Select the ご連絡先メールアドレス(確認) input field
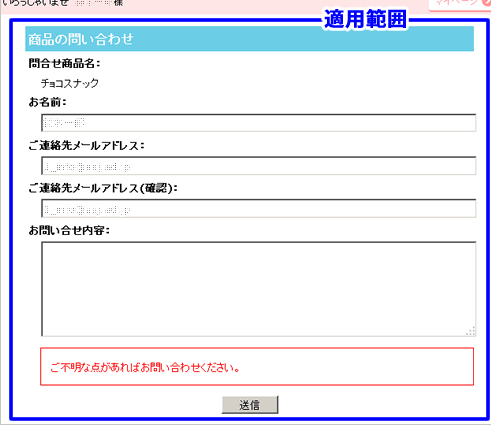This screenshot has height=425, width=491. 258,208
